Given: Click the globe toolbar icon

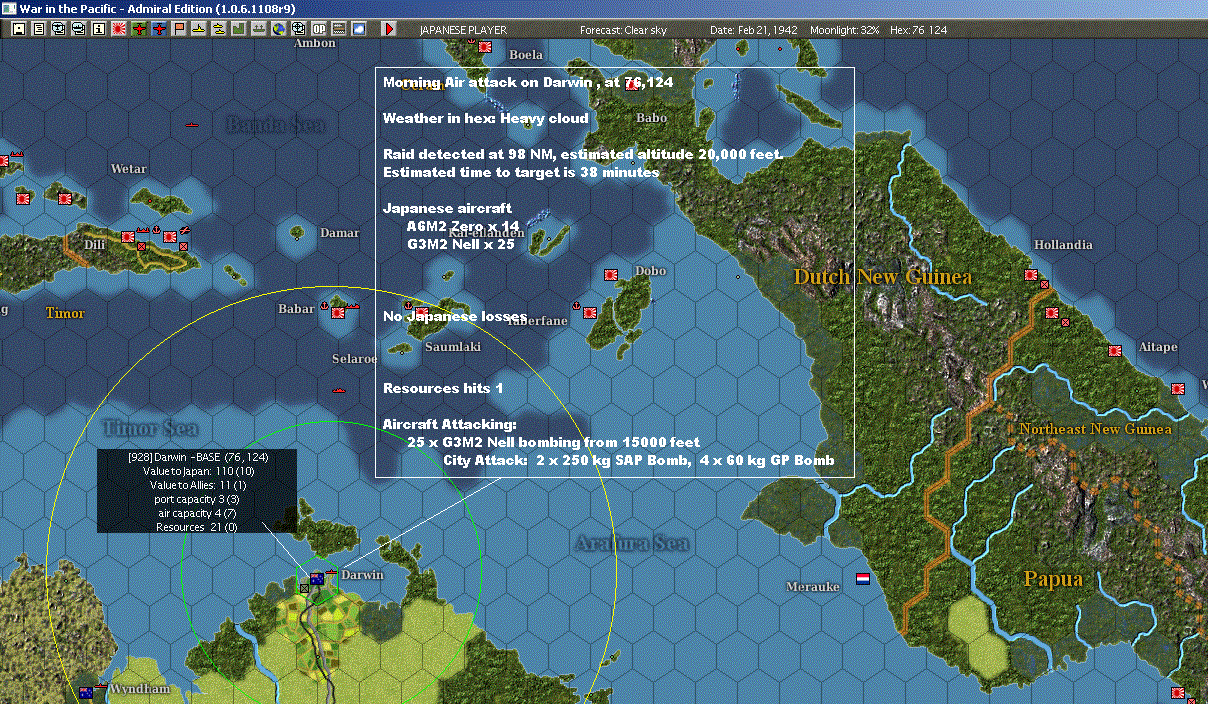Looking at the screenshot, I should (x=277, y=29).
